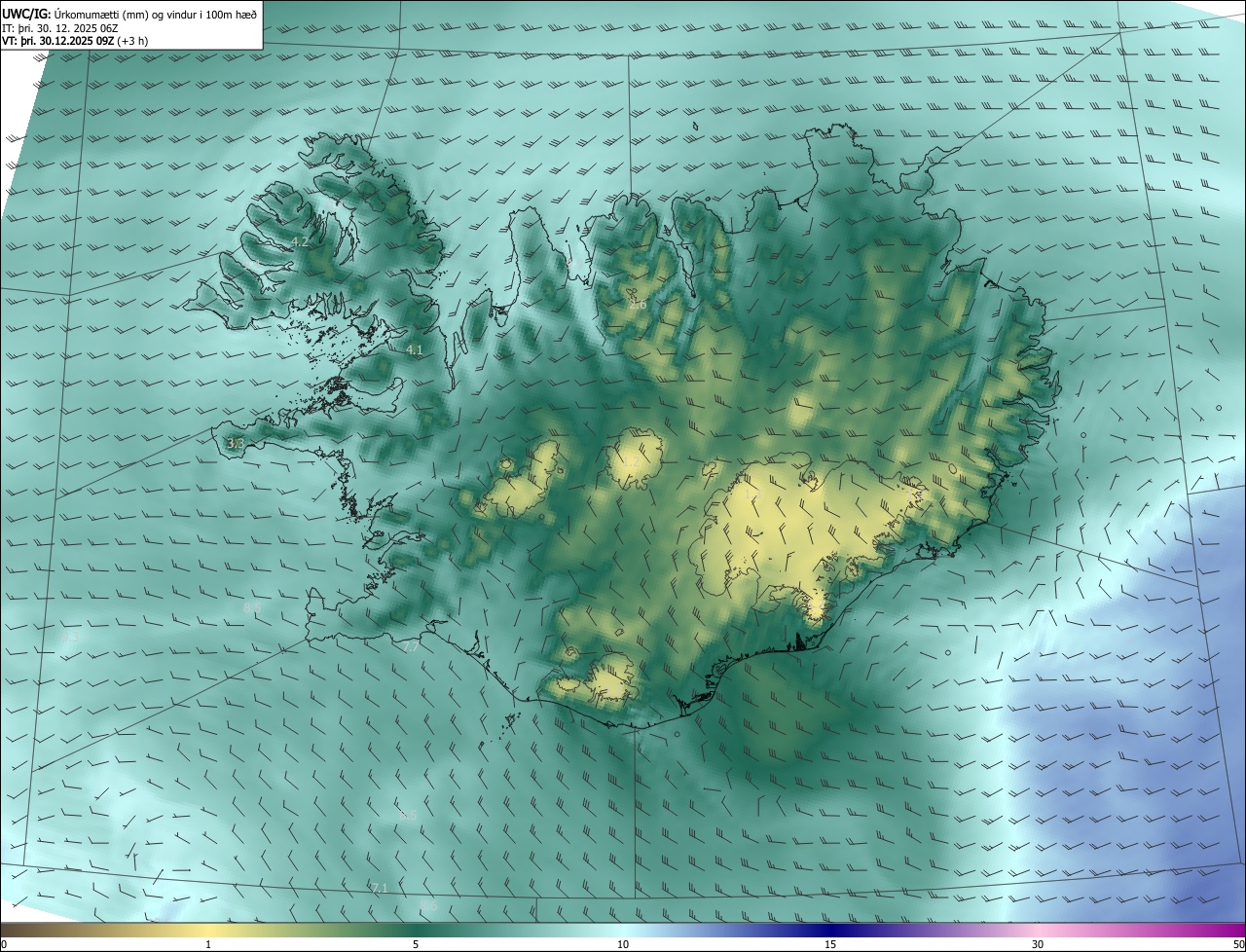
Task: Click the legend tick label 30
Action: click(1038, 944)
